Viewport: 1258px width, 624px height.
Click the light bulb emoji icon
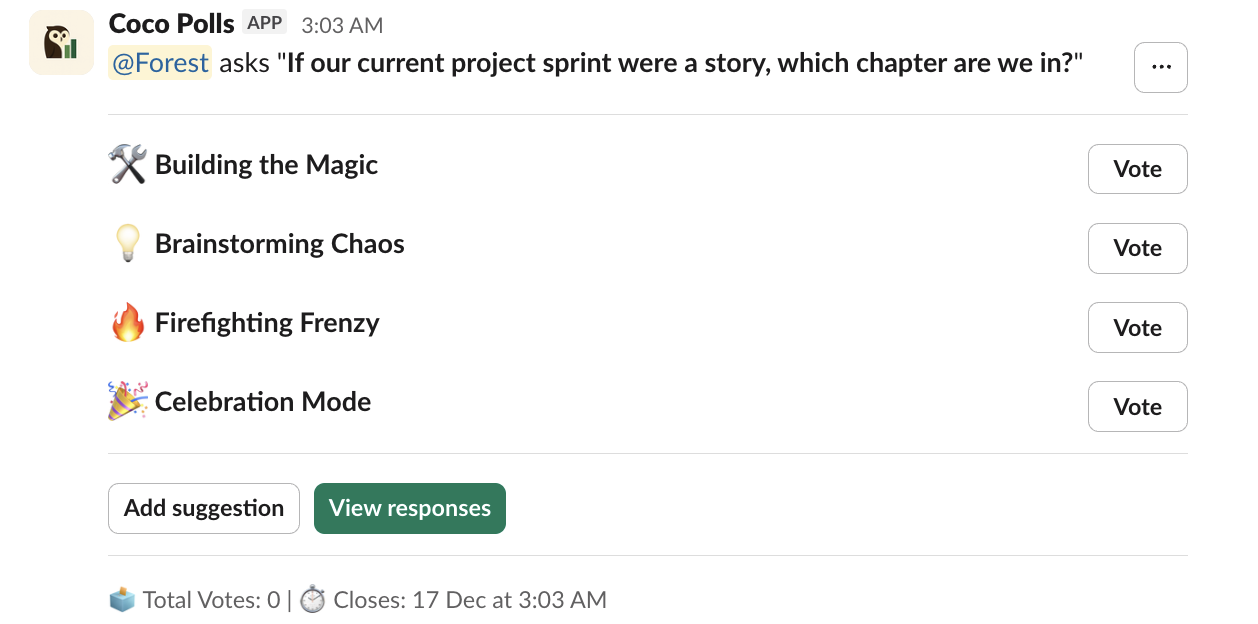coord(127,244)
